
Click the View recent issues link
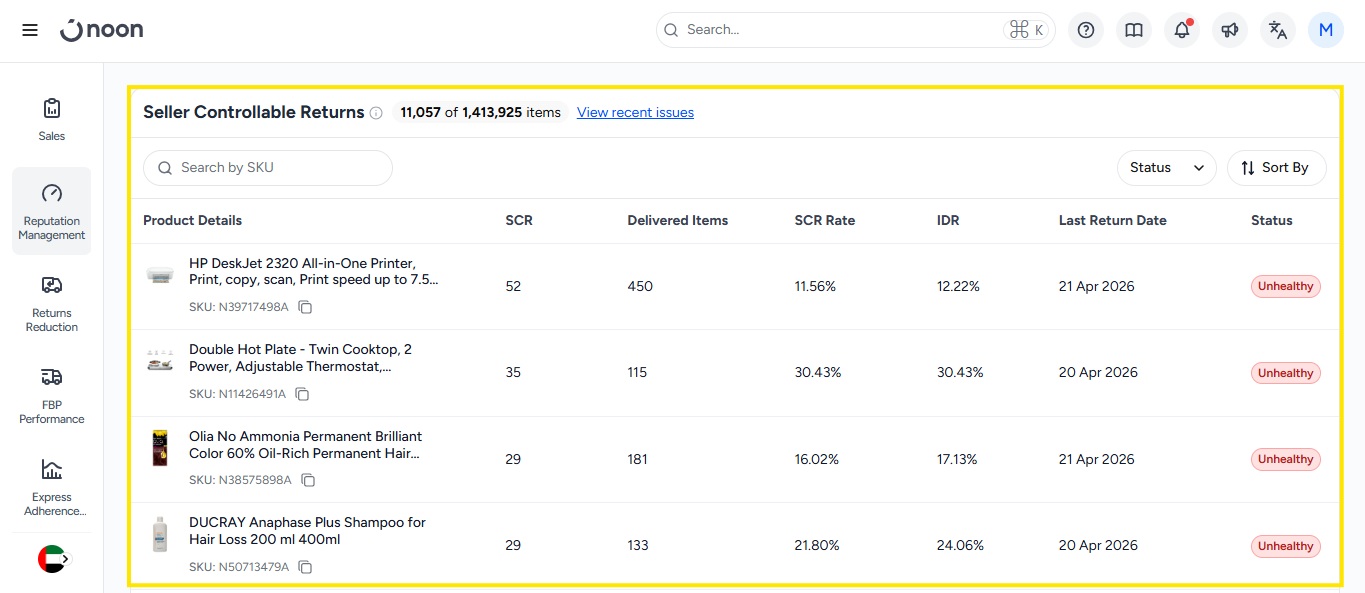click(x=635, y=112)
